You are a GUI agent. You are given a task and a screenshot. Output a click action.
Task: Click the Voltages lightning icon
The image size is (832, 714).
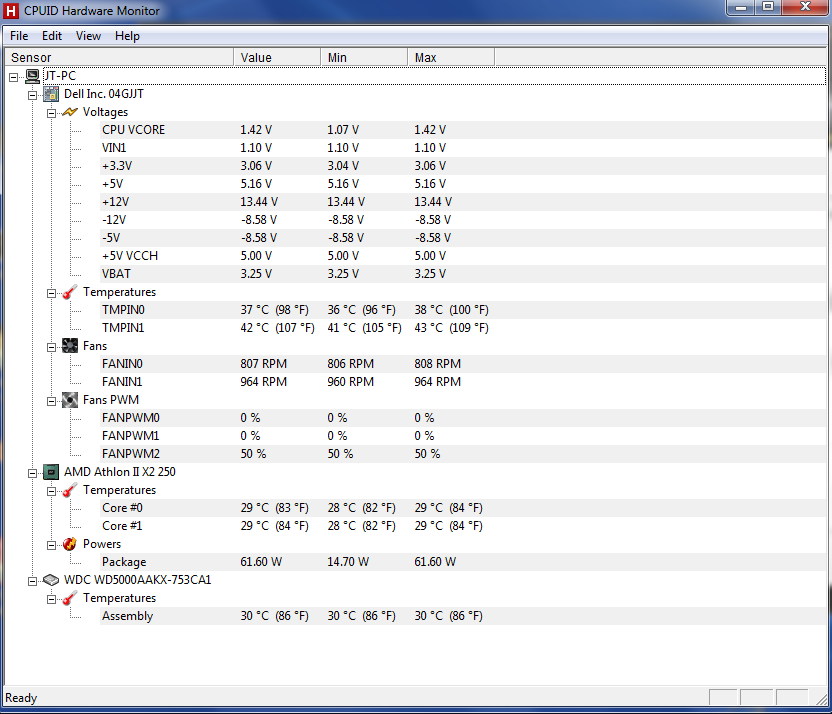70,112
